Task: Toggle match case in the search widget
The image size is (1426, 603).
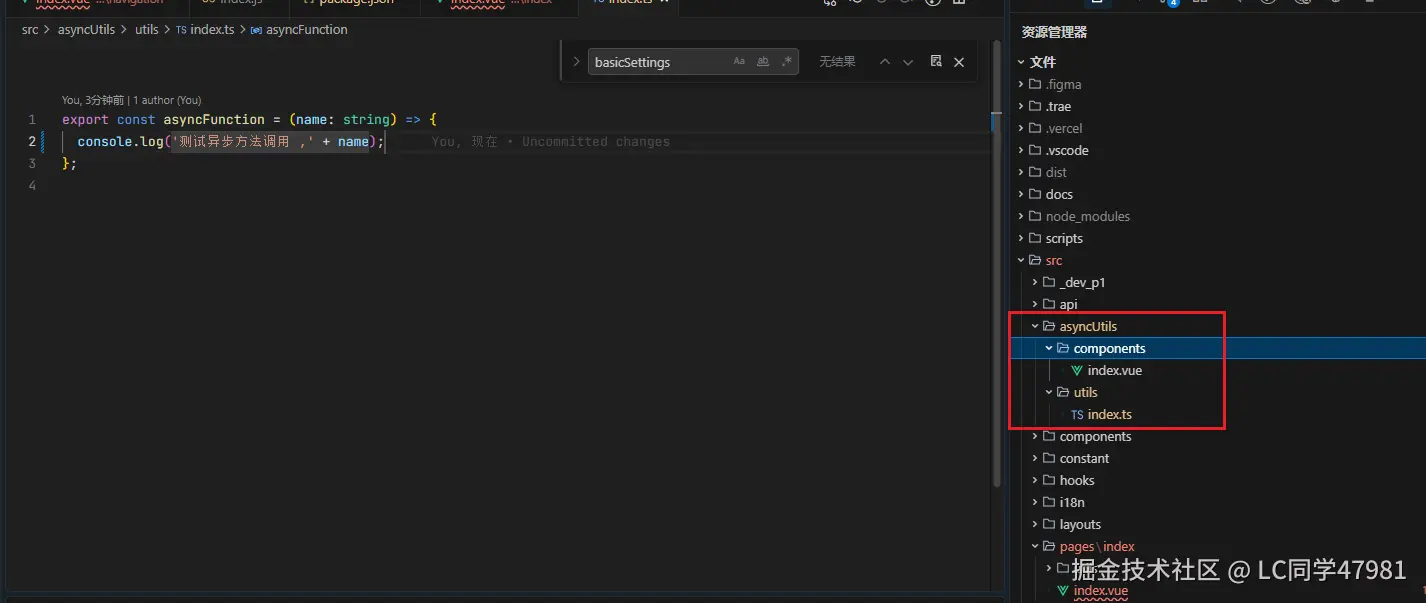Action: coord(740,61)
